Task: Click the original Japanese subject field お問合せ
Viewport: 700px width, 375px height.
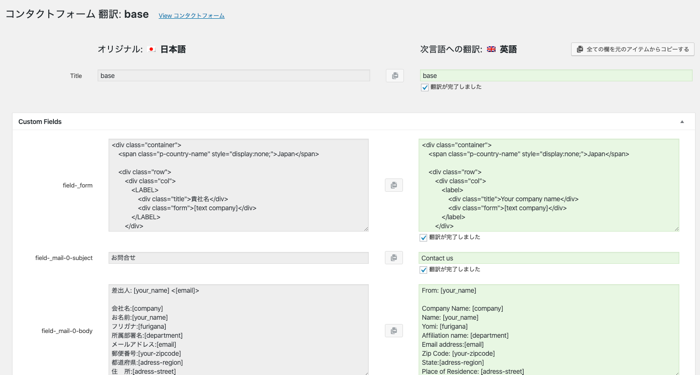Action: point(238,258)
